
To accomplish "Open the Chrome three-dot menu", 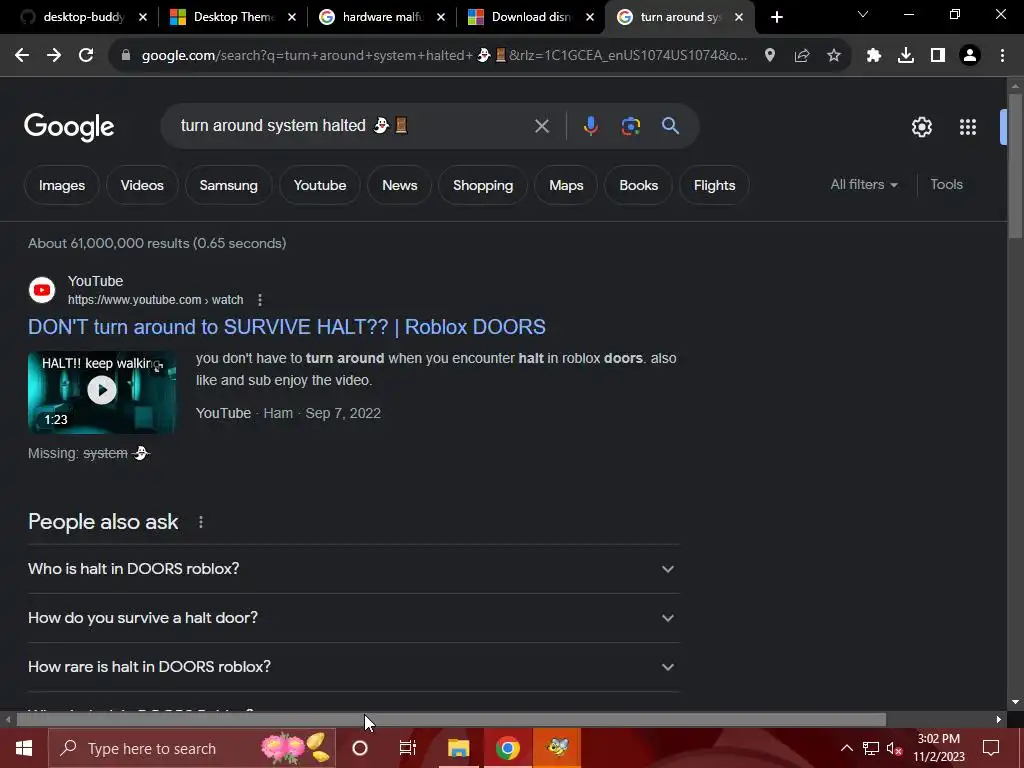I will (x=1002, y=56).
